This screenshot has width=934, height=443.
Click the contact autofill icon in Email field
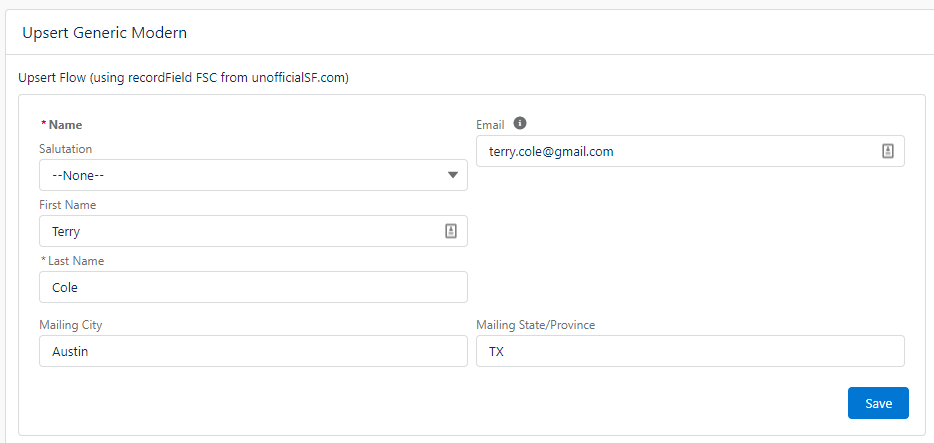coord(888,151)
